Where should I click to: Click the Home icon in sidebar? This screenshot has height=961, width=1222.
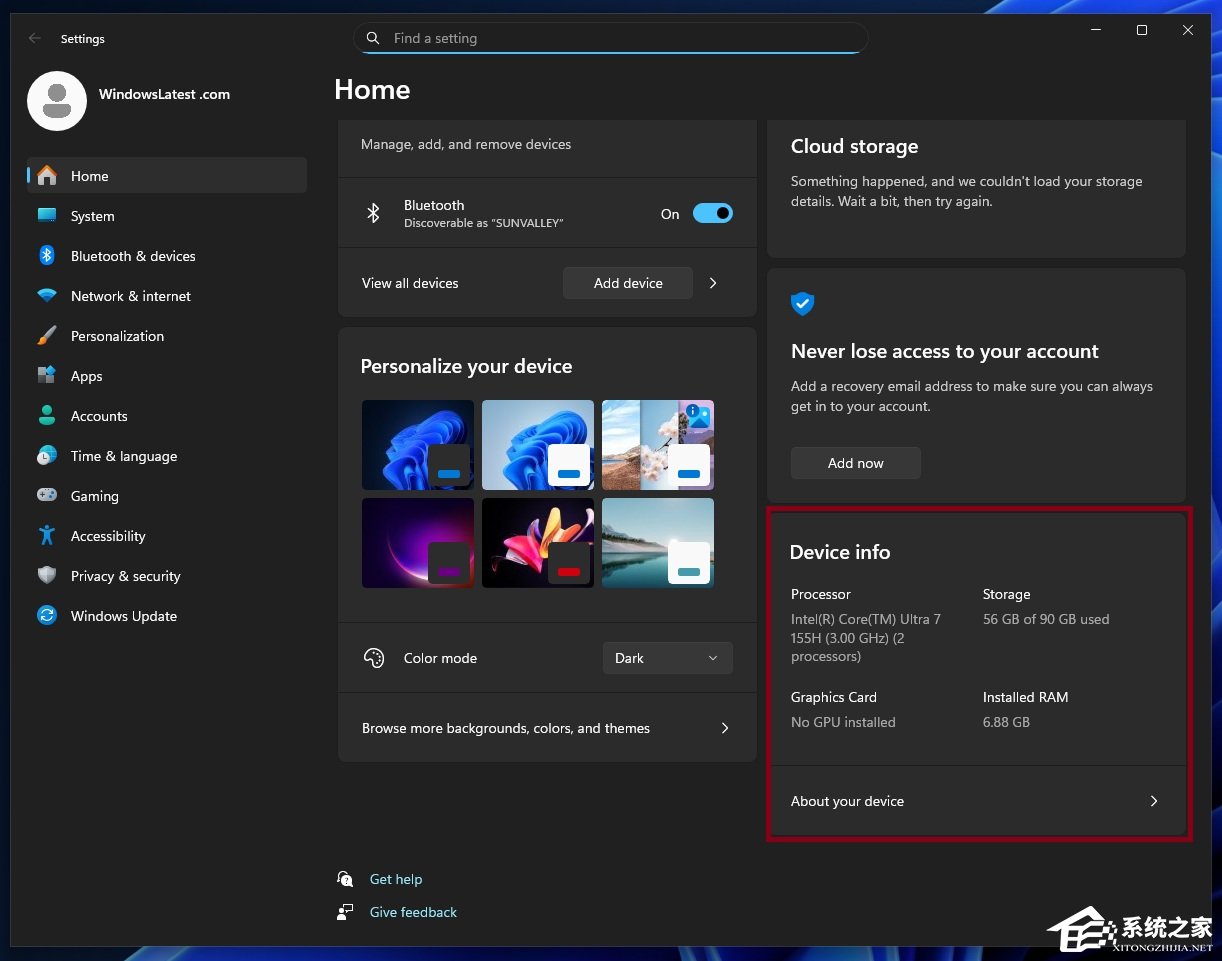[x=47, y=176]
